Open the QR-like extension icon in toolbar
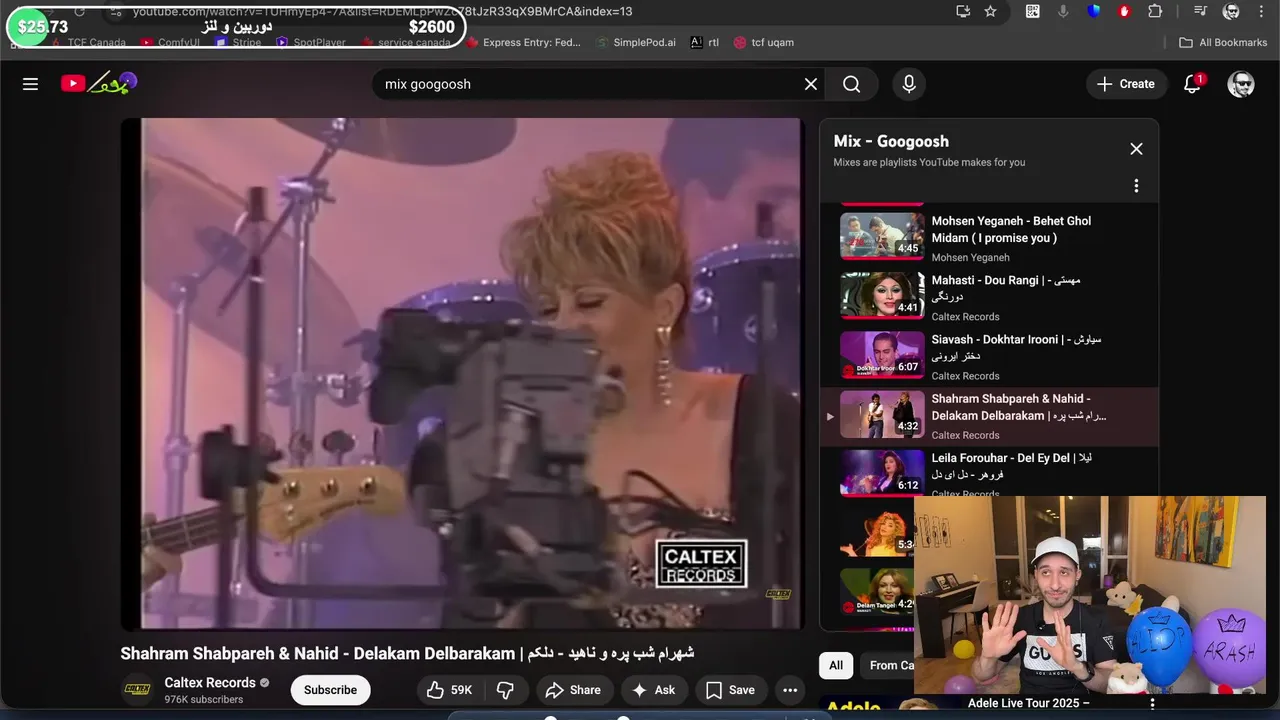 click(x=1033, y=11)
